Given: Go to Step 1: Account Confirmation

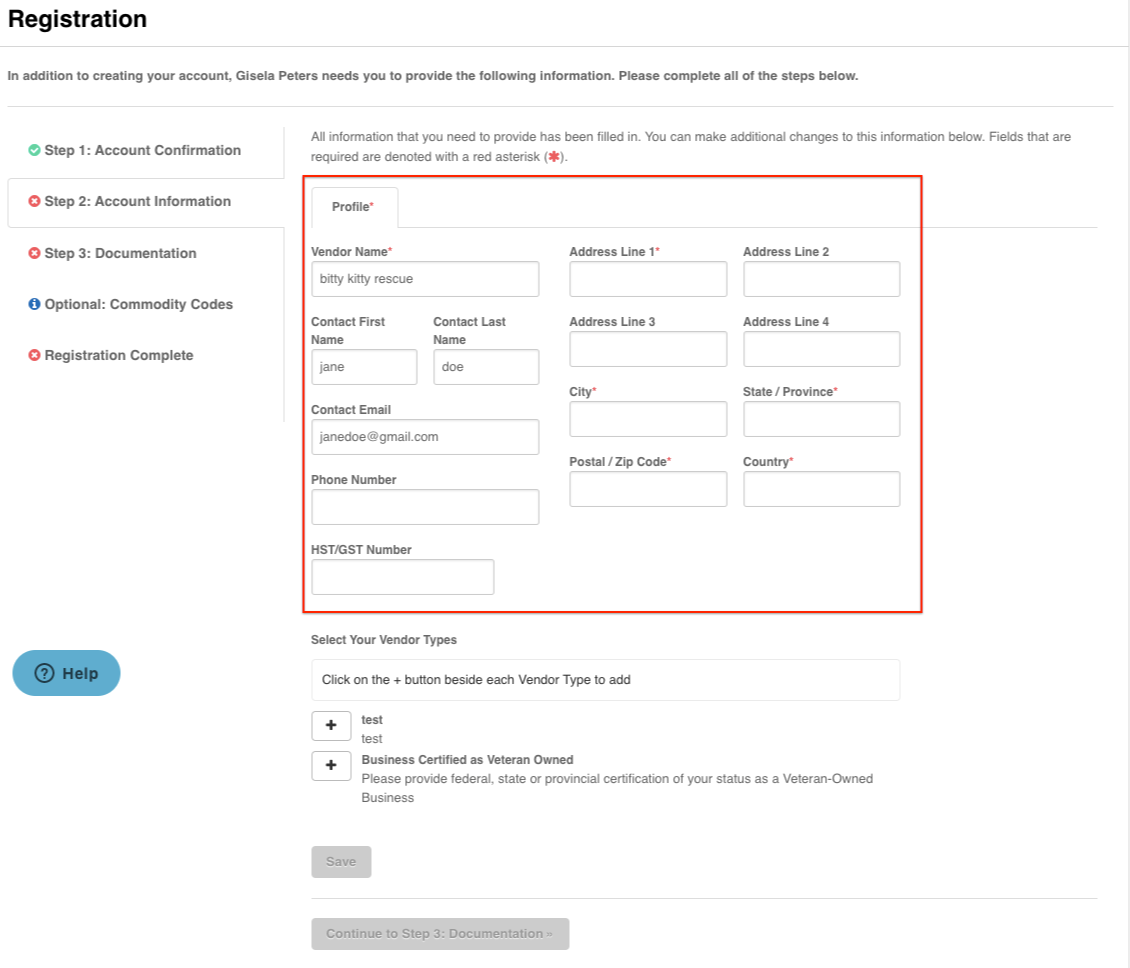Looking at the screenshot, I should (142, 150).
